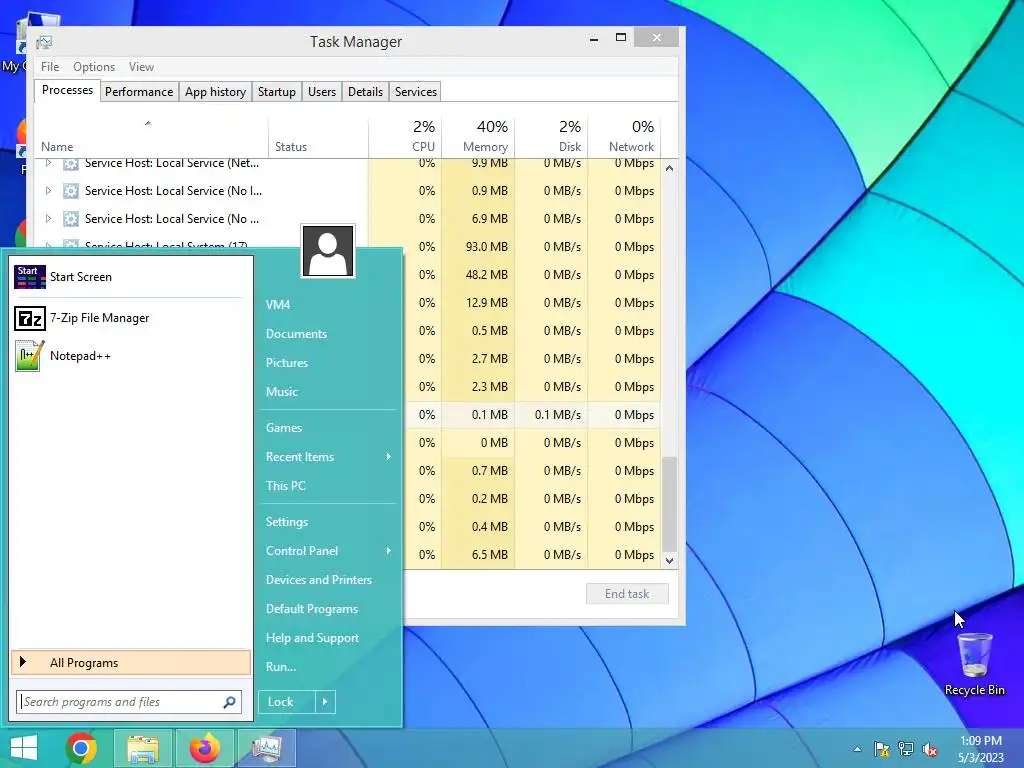The height and width of the screenshot is (768, 1024).
Task: Open the Options menu
Action: (x=93, y=67)
